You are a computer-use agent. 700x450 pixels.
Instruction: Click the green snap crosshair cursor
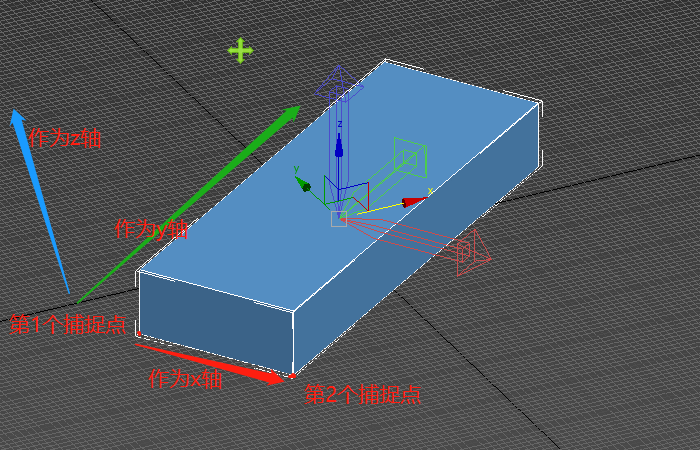(x=240, y=50)
